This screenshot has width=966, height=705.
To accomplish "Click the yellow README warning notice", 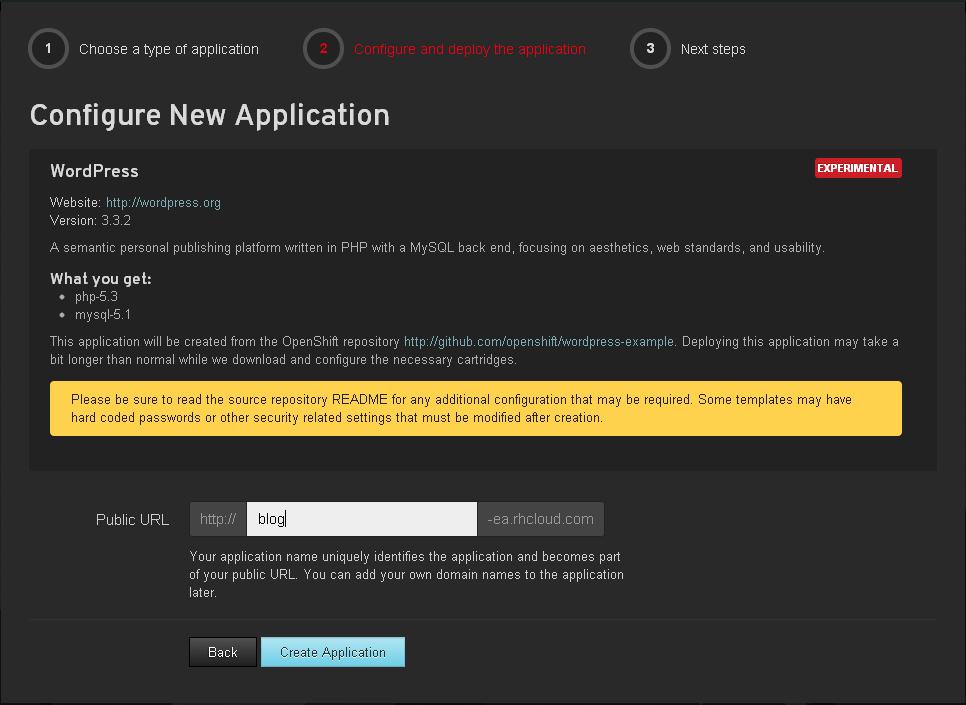I will tap(476, 409).
